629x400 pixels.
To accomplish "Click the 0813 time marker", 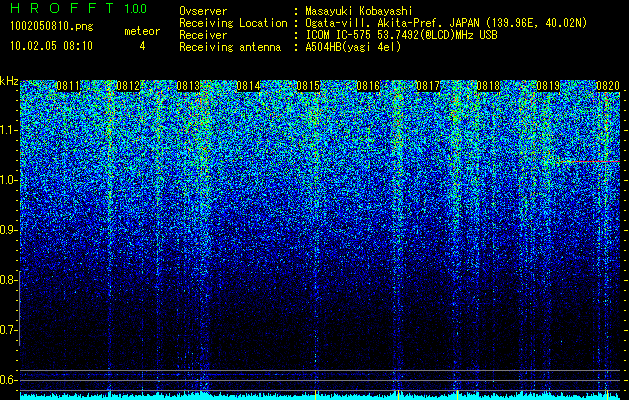I will pyautogui.click(x=188, y=86).
